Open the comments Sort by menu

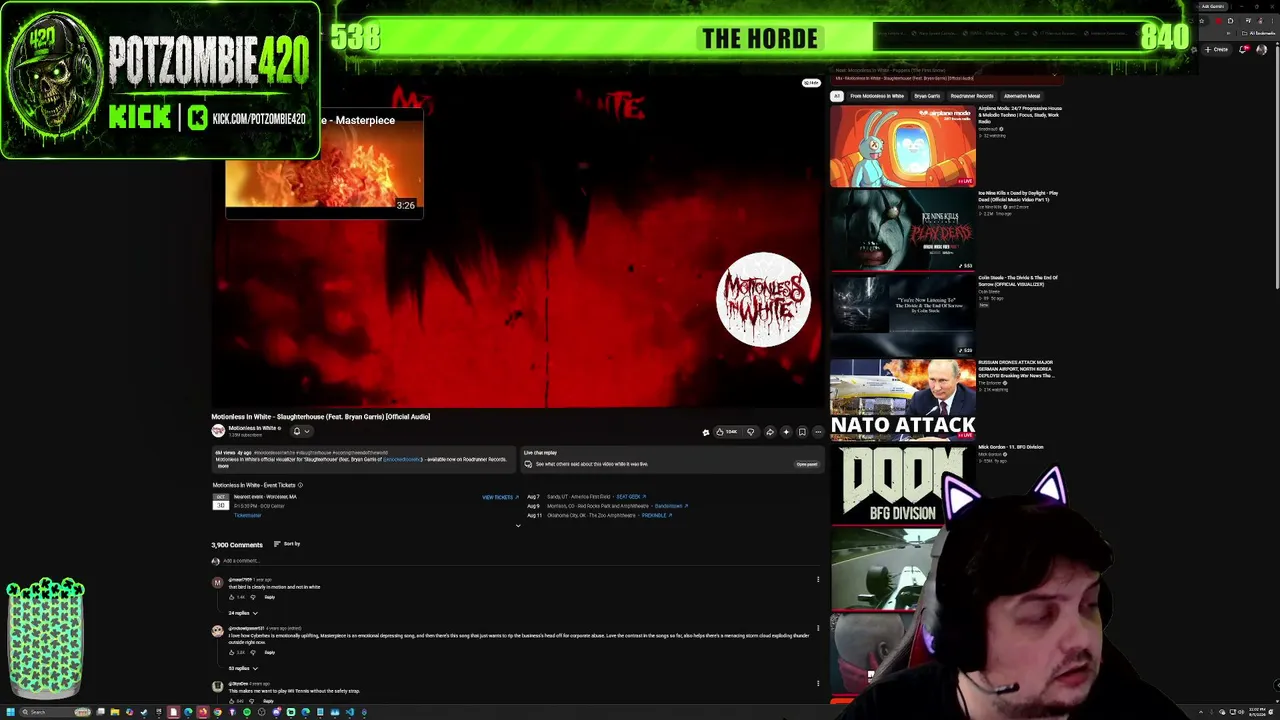(x=287, y=544)
